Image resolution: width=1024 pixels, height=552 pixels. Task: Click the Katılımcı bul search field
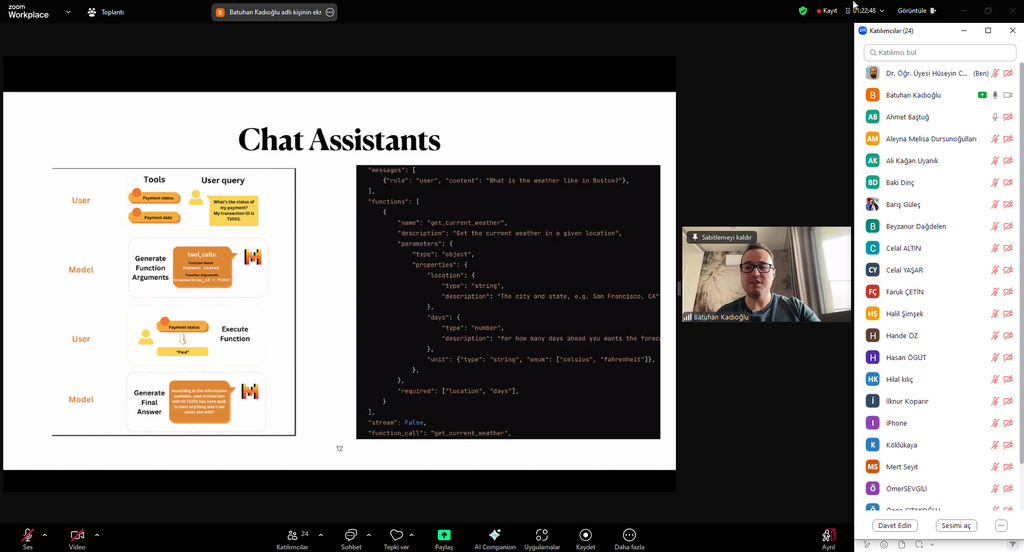click(x=940, y=52)
